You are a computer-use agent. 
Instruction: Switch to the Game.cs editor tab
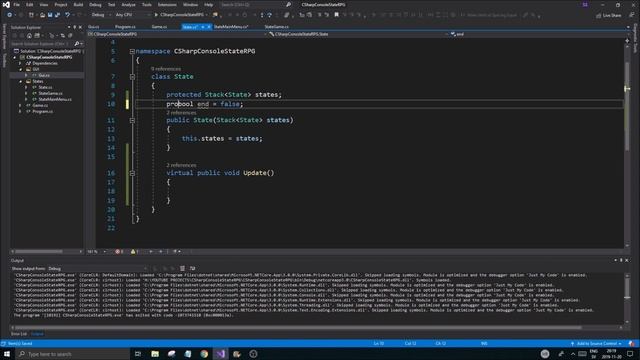(159, 27)
